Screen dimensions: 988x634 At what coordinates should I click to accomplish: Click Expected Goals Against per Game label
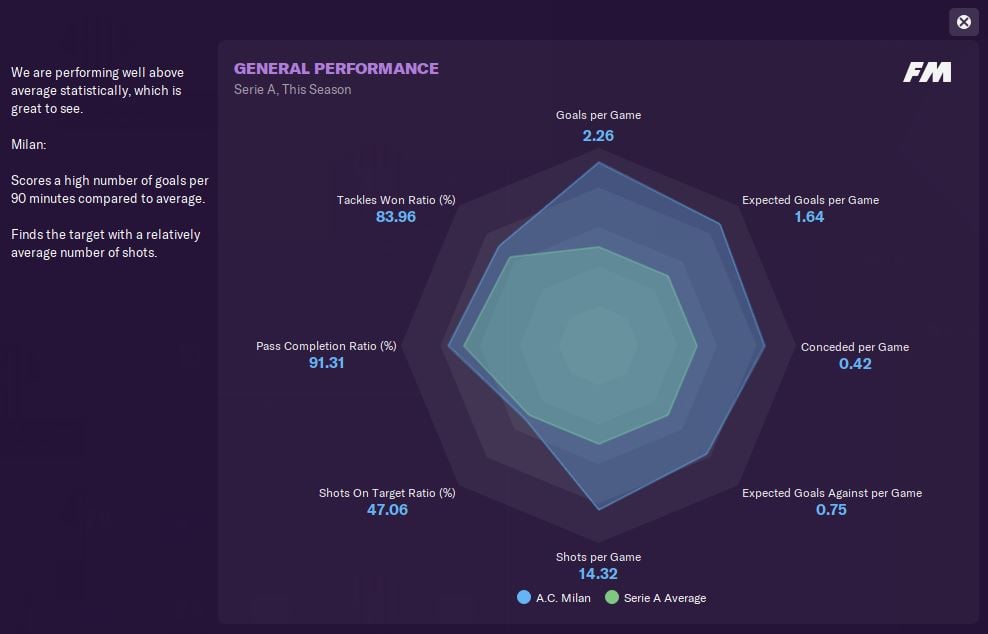831,493
